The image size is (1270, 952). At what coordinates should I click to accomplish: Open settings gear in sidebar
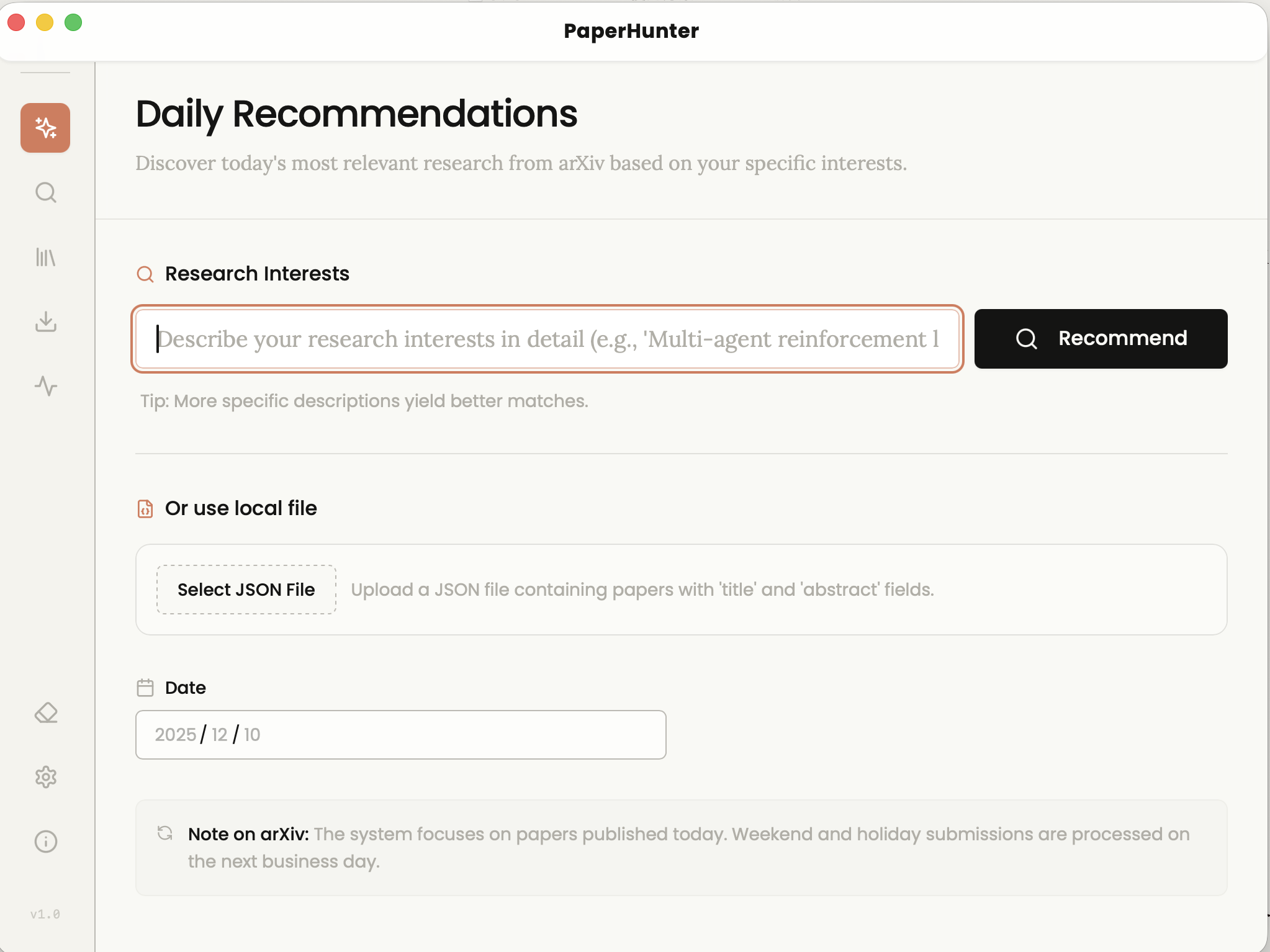pyautogui.click(x=45, y=777)
